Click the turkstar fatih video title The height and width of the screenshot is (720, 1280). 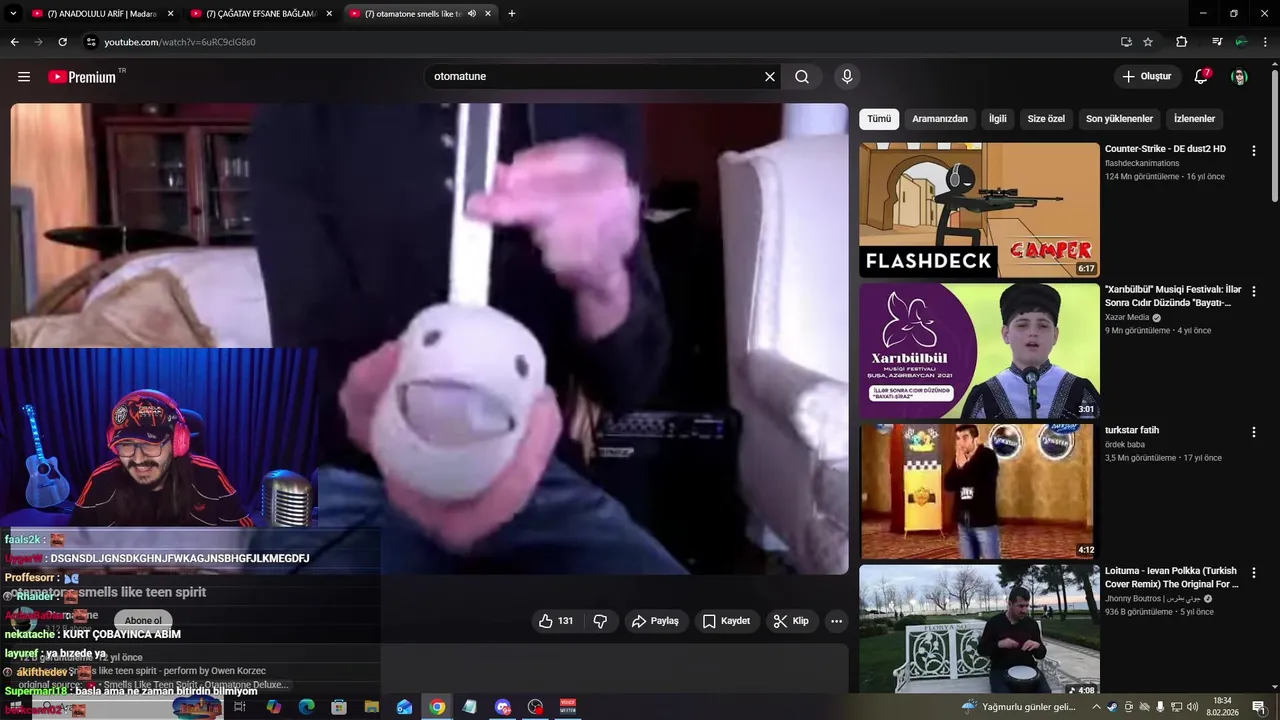tap(1132, 430)
